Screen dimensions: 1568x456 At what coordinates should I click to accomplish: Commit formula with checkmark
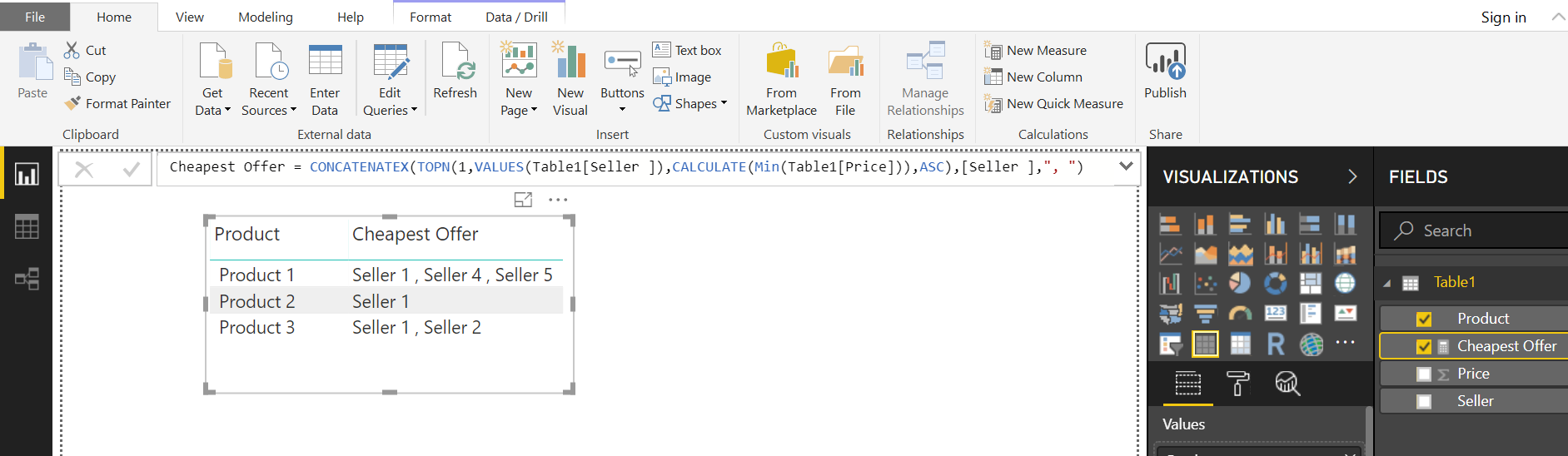coord(131,170)
